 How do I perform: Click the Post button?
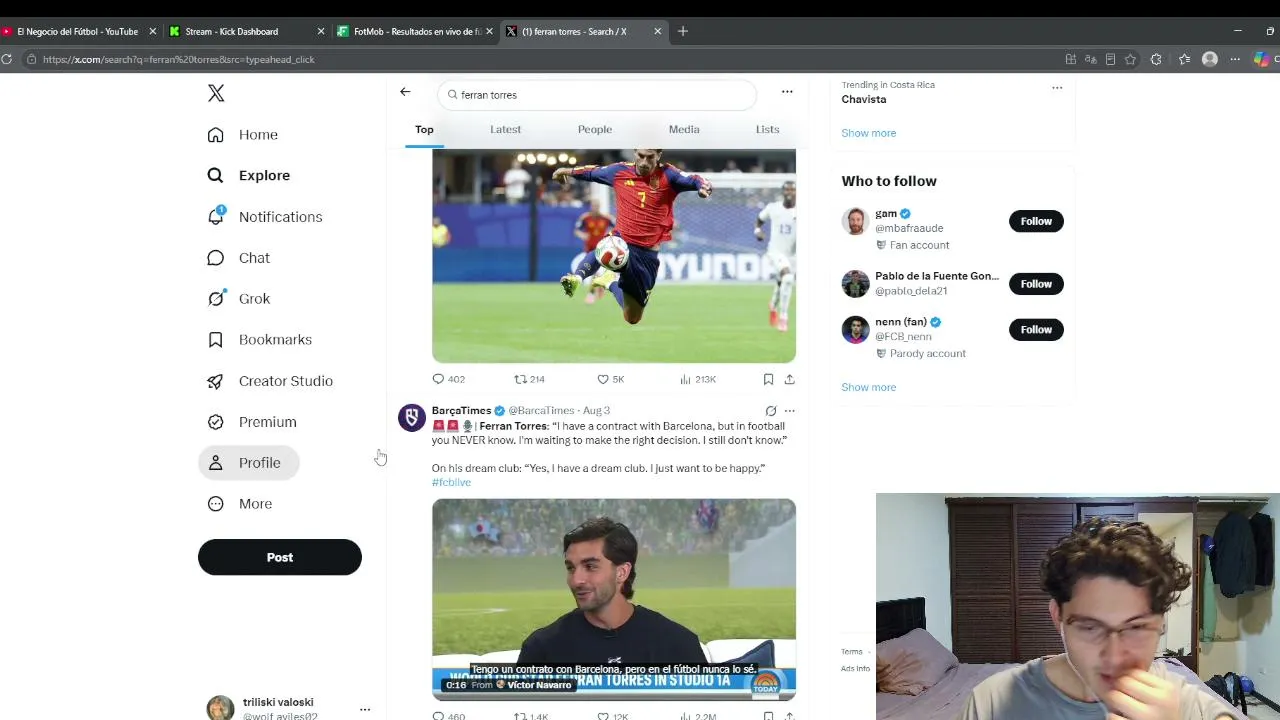(280, 557)
